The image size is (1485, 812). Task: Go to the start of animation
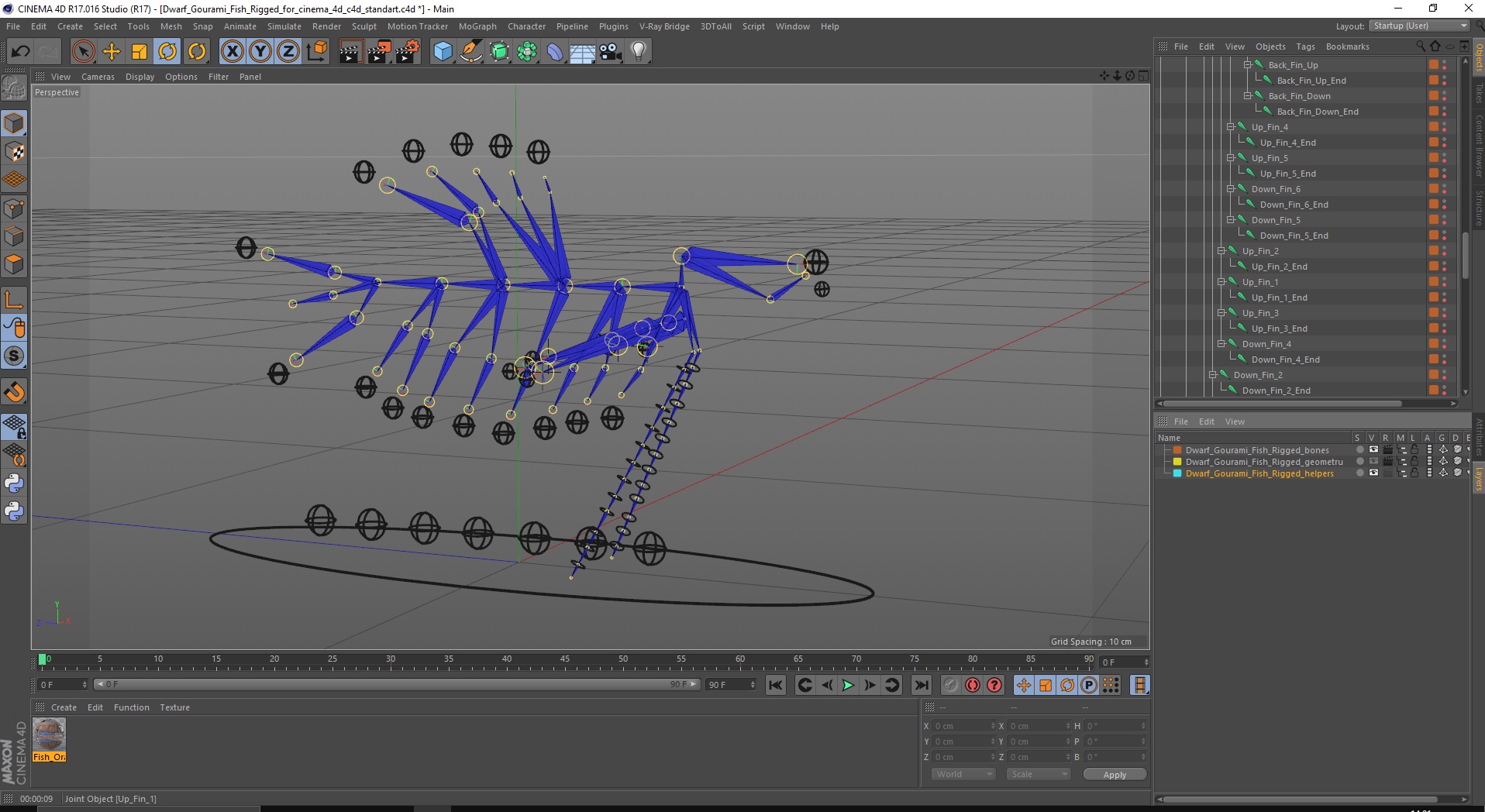(776, 685)
